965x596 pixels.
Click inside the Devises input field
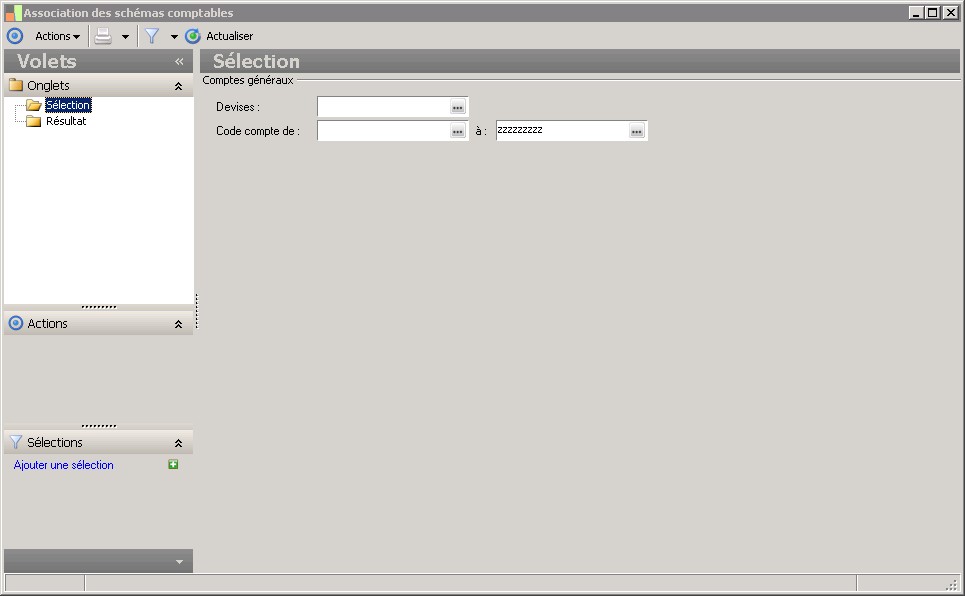coord(383,107)
